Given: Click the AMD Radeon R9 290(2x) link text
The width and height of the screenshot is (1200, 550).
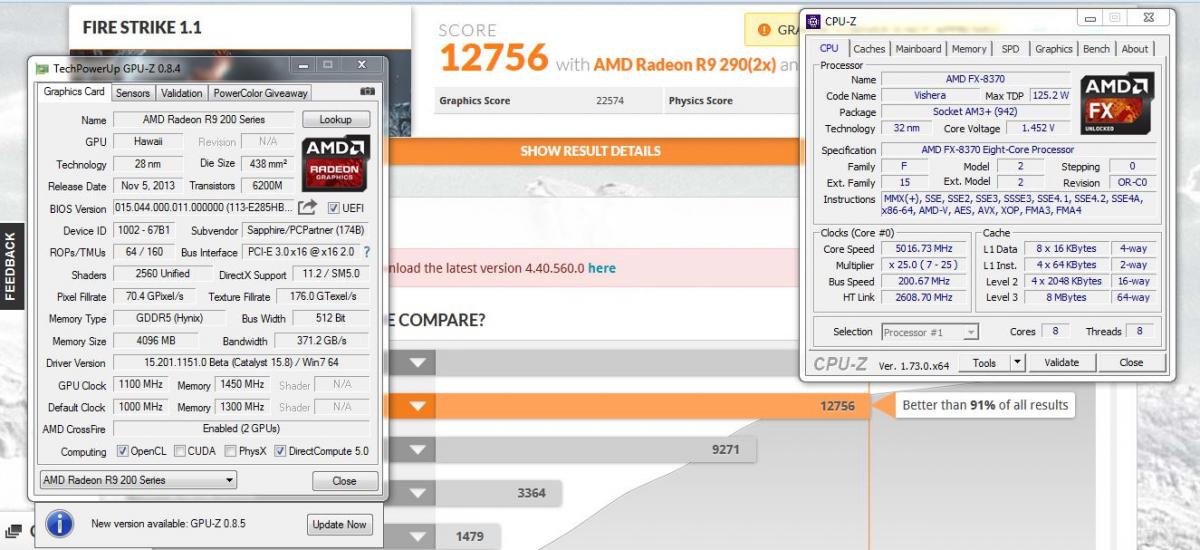Looking at the screenshot, I should point(685,64).
